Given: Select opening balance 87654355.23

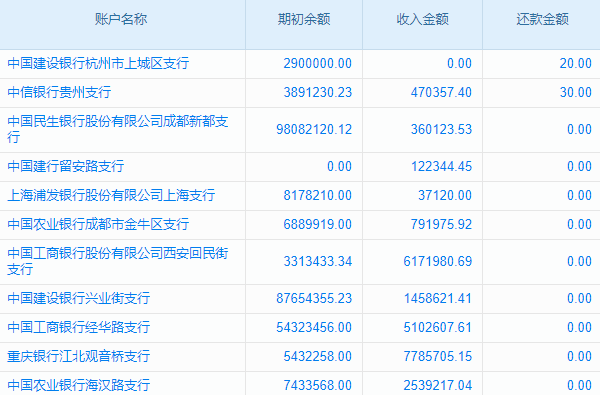Looking at the screenshot, I should 314,298.
